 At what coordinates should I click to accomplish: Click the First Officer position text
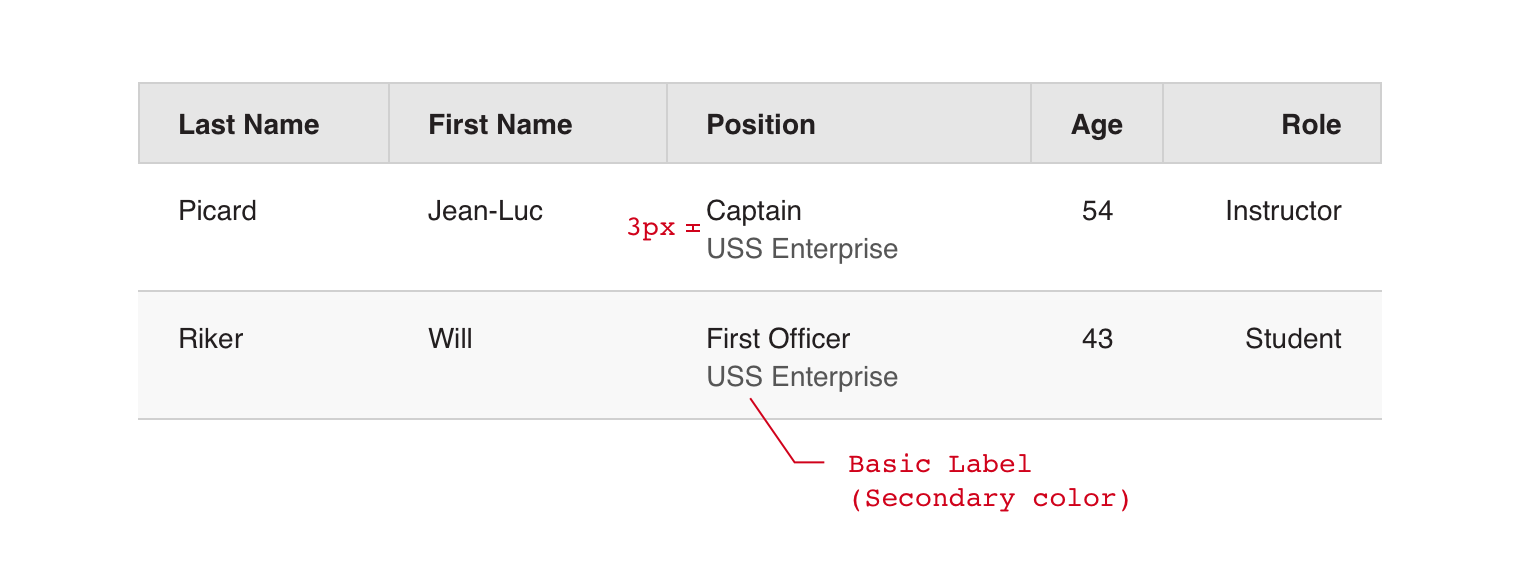coord(778,339)
